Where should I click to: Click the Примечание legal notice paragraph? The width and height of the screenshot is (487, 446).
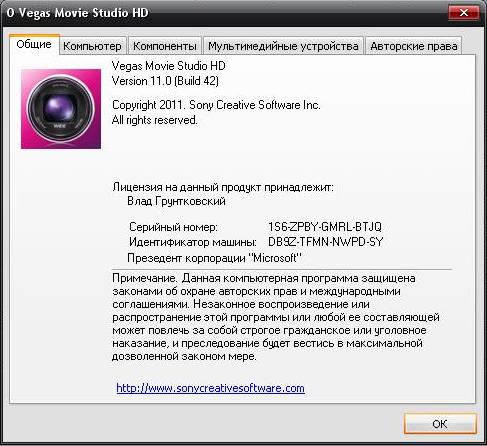point(276,317)
